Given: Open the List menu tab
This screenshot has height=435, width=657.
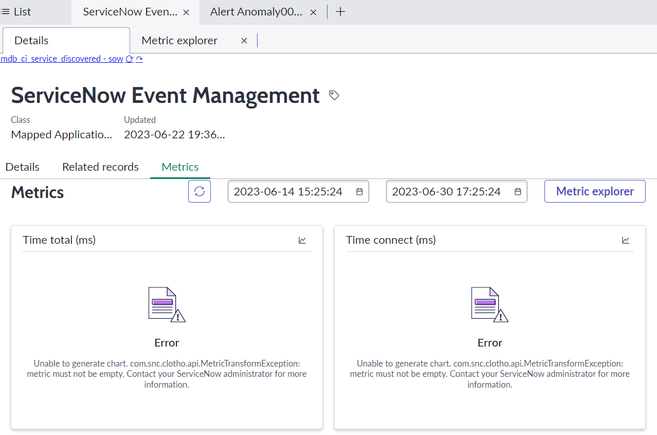Looking at the screenshot, I should [x=16, y=12].
